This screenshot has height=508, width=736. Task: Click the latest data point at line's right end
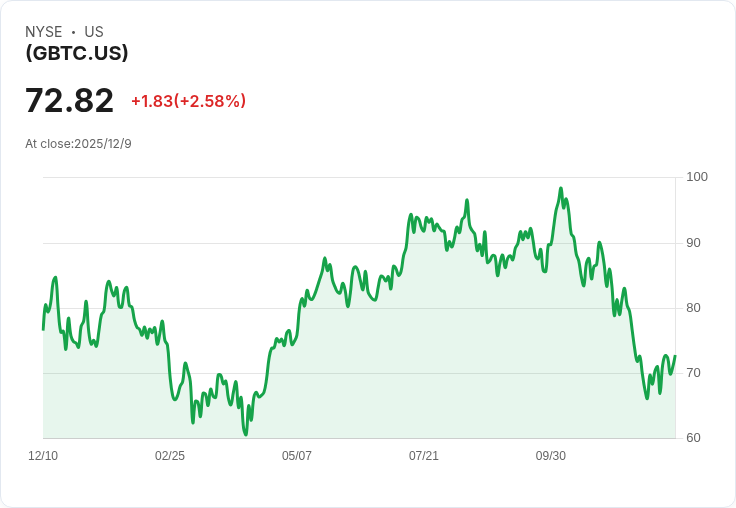[675, 356]
